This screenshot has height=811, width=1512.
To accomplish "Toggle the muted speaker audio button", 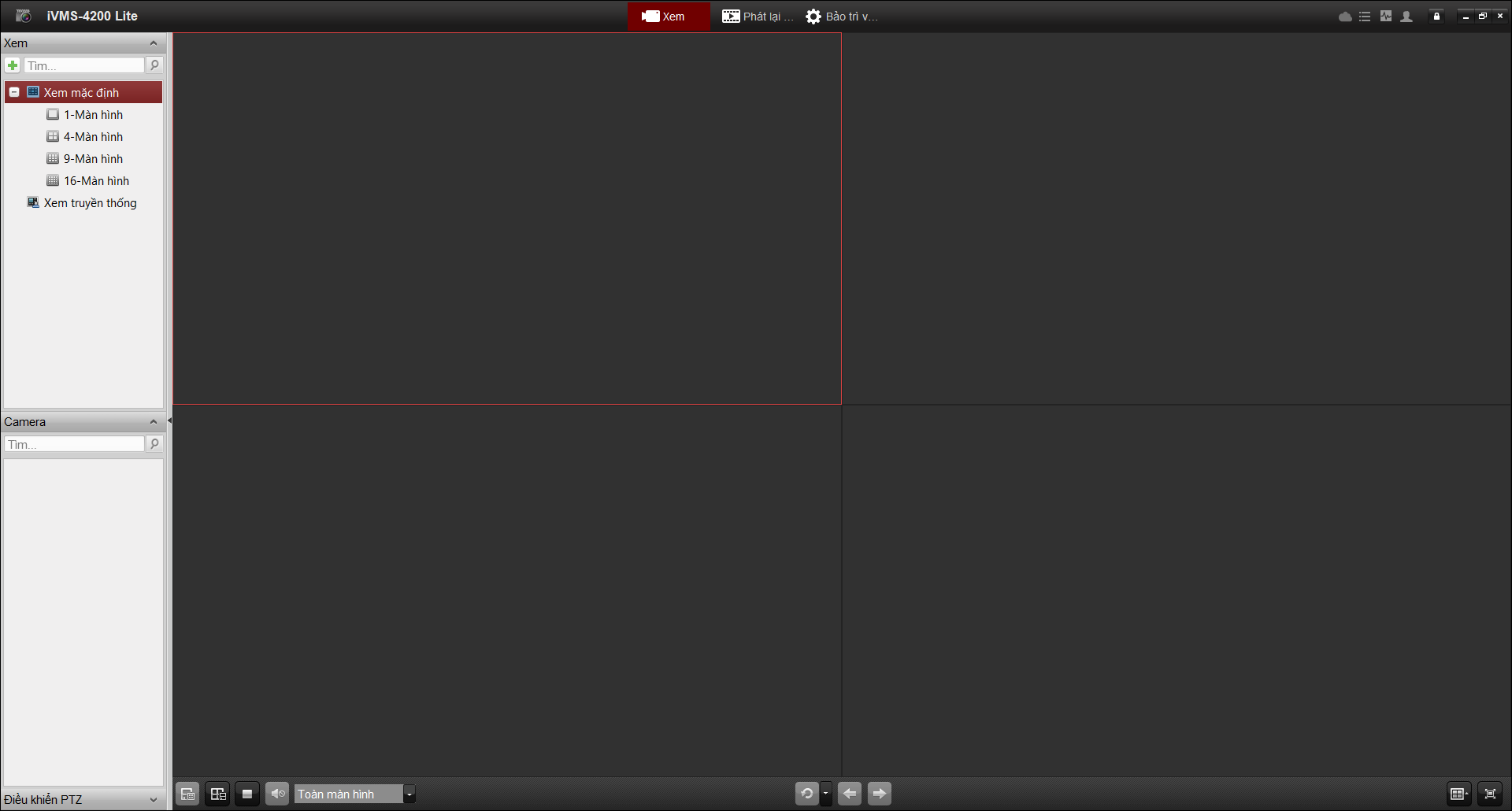I will tap(277, 794).
